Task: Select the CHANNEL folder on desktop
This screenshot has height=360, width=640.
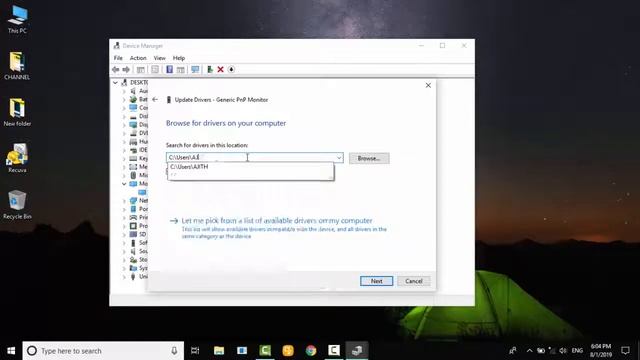Action: click(17, 66)
